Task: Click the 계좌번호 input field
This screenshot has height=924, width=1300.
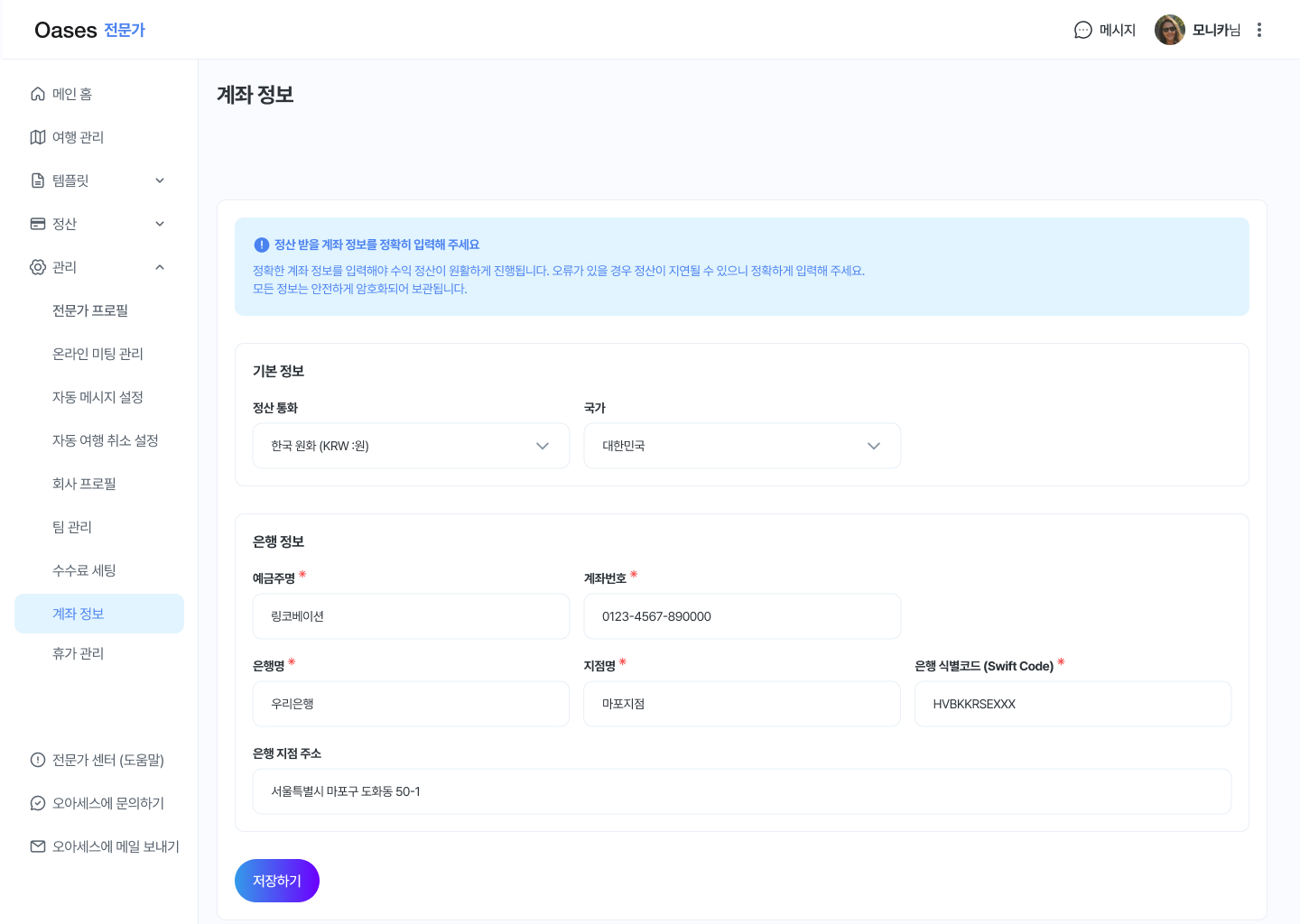Action: point(742,616)
